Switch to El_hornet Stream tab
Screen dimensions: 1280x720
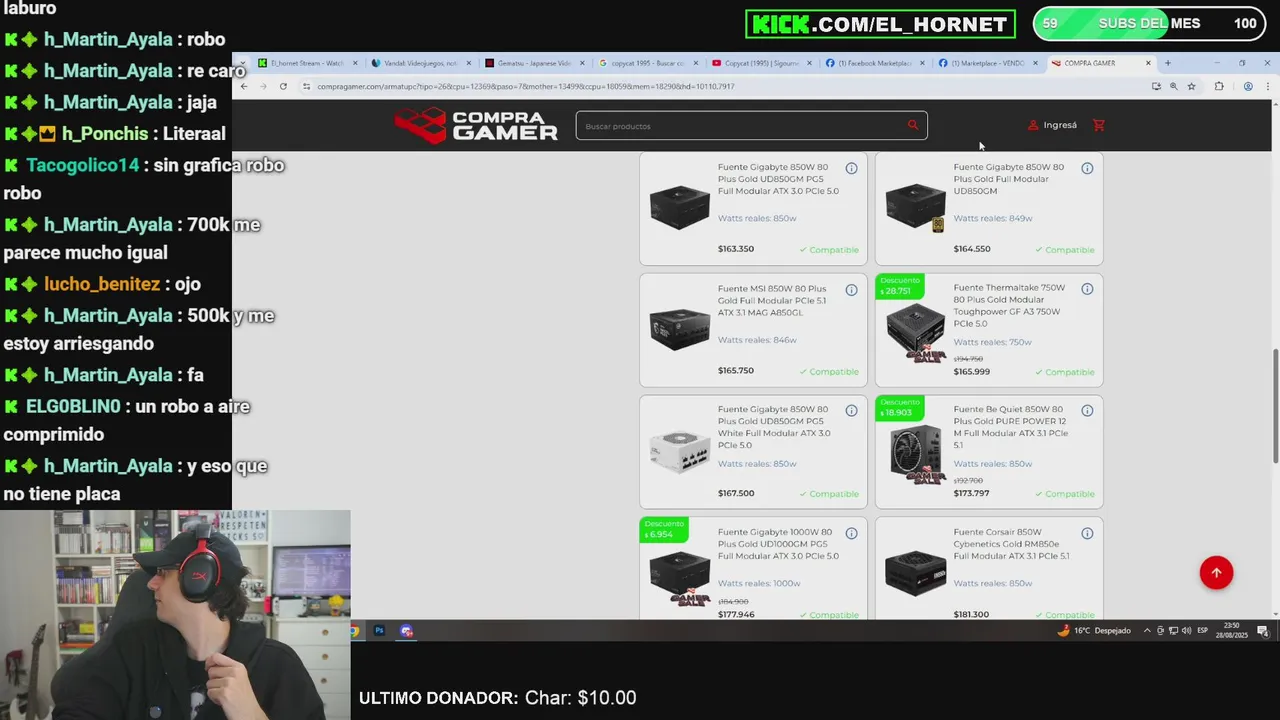(308, 63)
